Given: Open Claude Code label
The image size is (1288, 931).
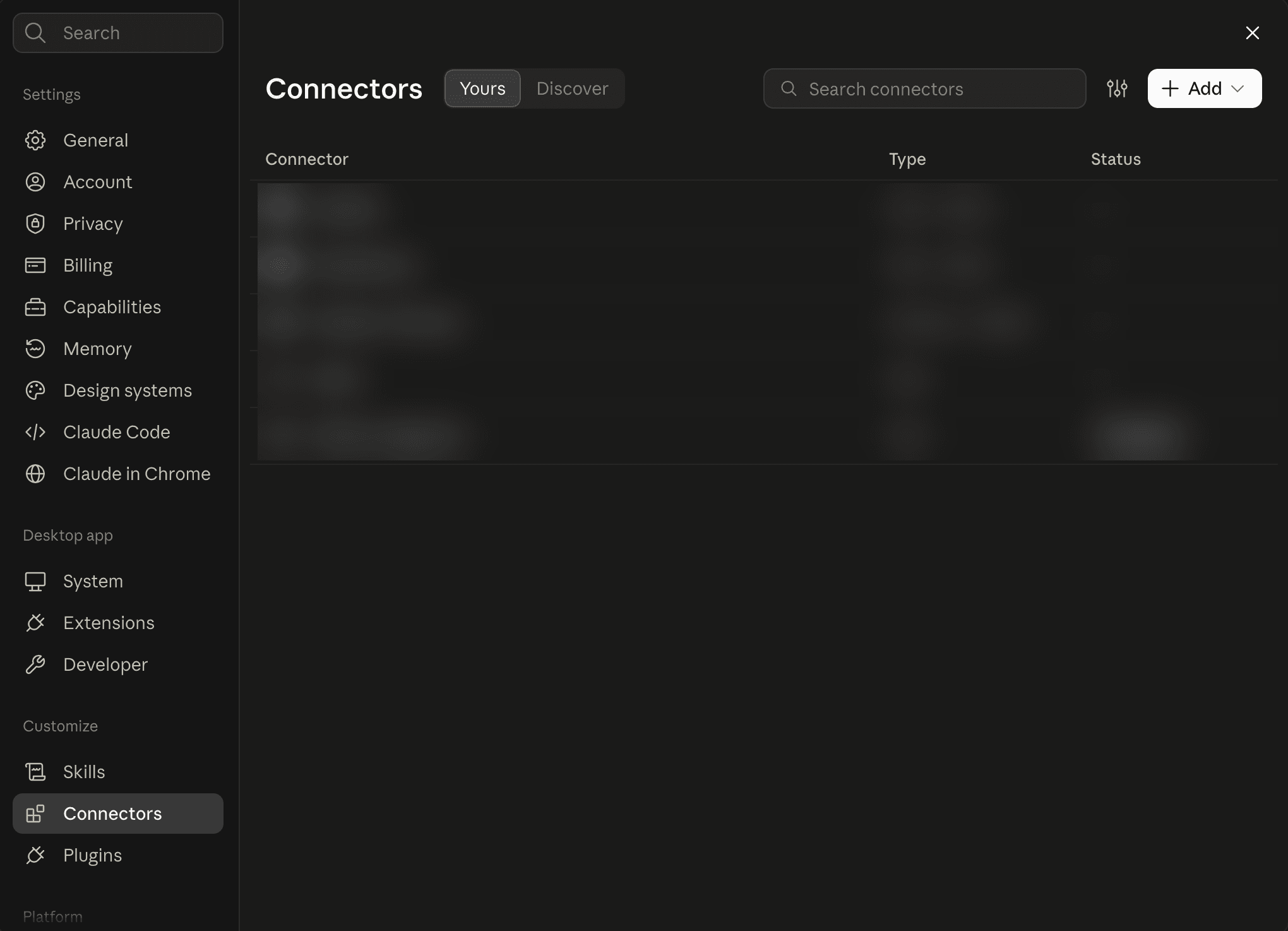Looking at the screenshot, I should [x=117, y=432].
